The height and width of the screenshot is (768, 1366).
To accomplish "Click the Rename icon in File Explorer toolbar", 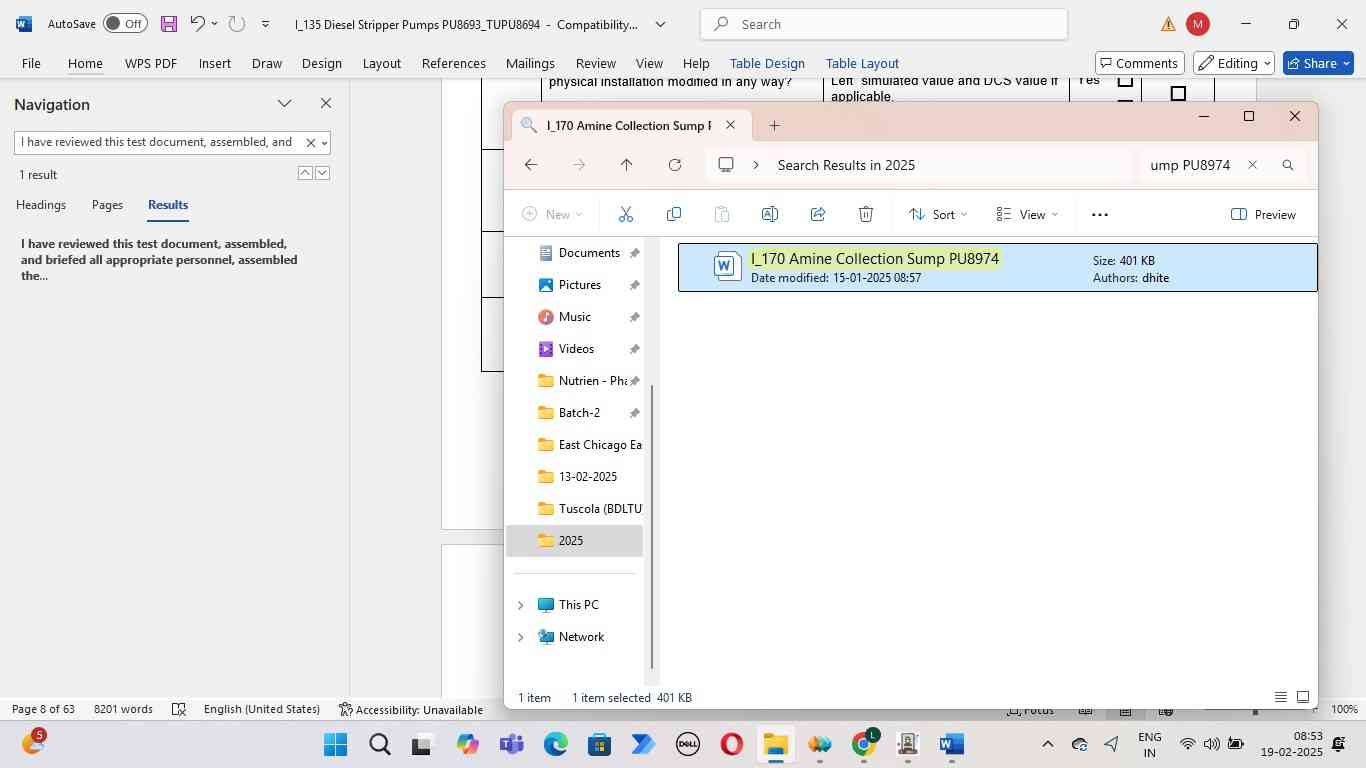I will [x=770, y=214].
